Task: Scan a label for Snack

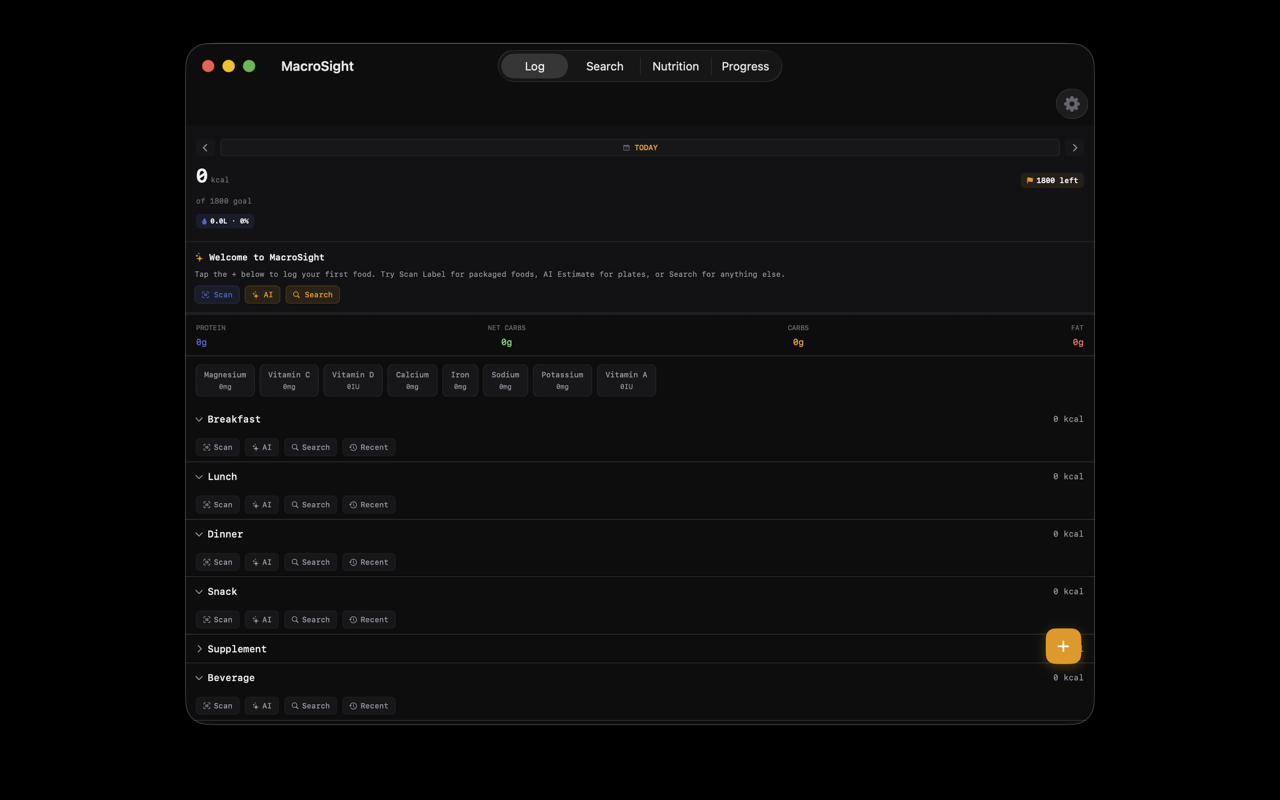Action: click(x=217, y=620)
